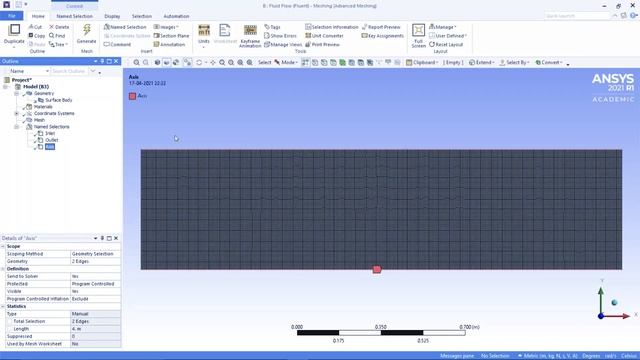The height and width of the screenshot is (360, 640).
Task: Open the User Defined layout dropdown
Action: 448,36
